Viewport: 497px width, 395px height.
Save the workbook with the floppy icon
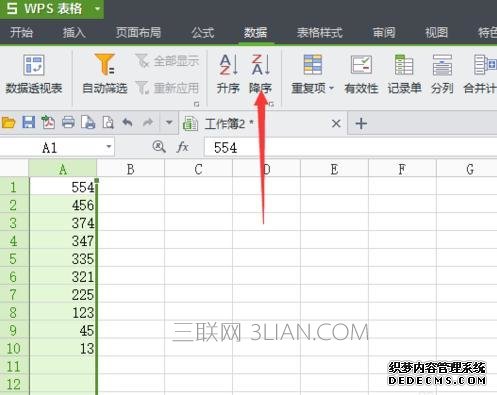29,123
